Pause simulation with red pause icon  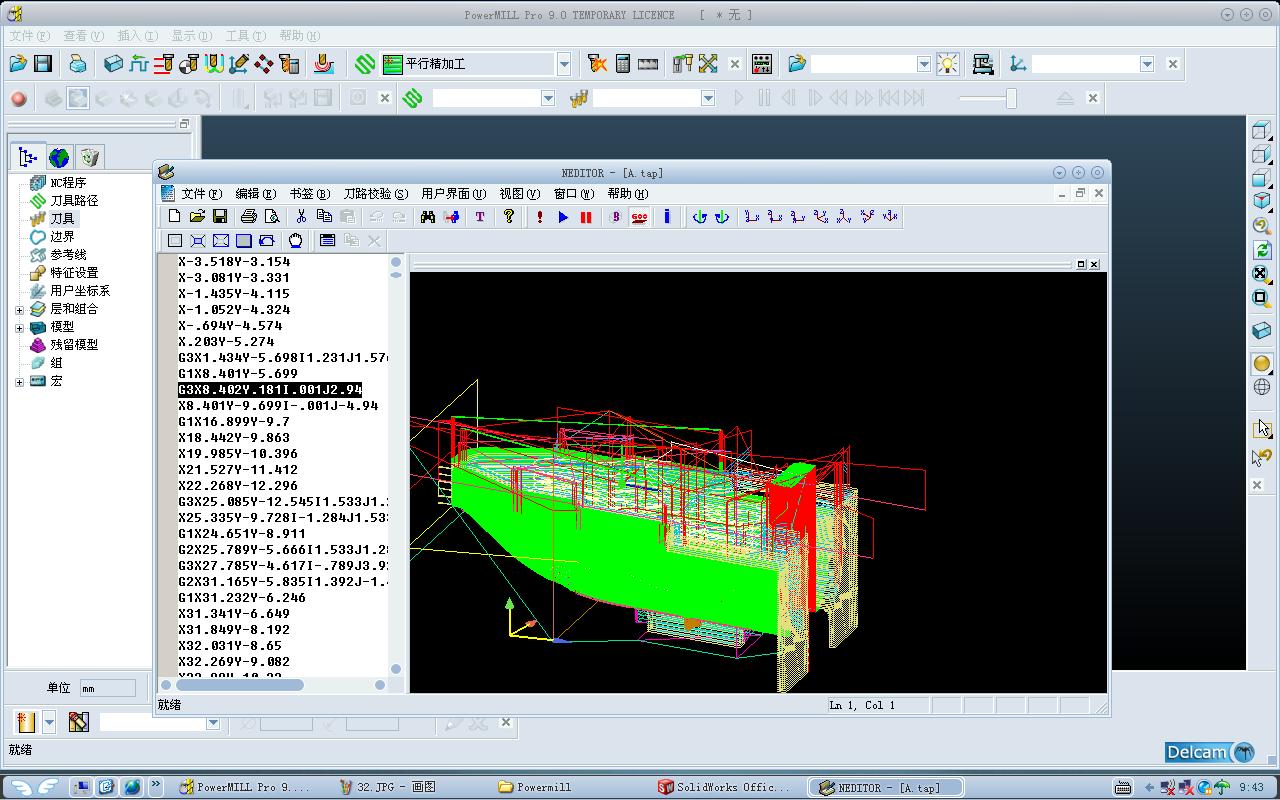(x=586, y=216)
